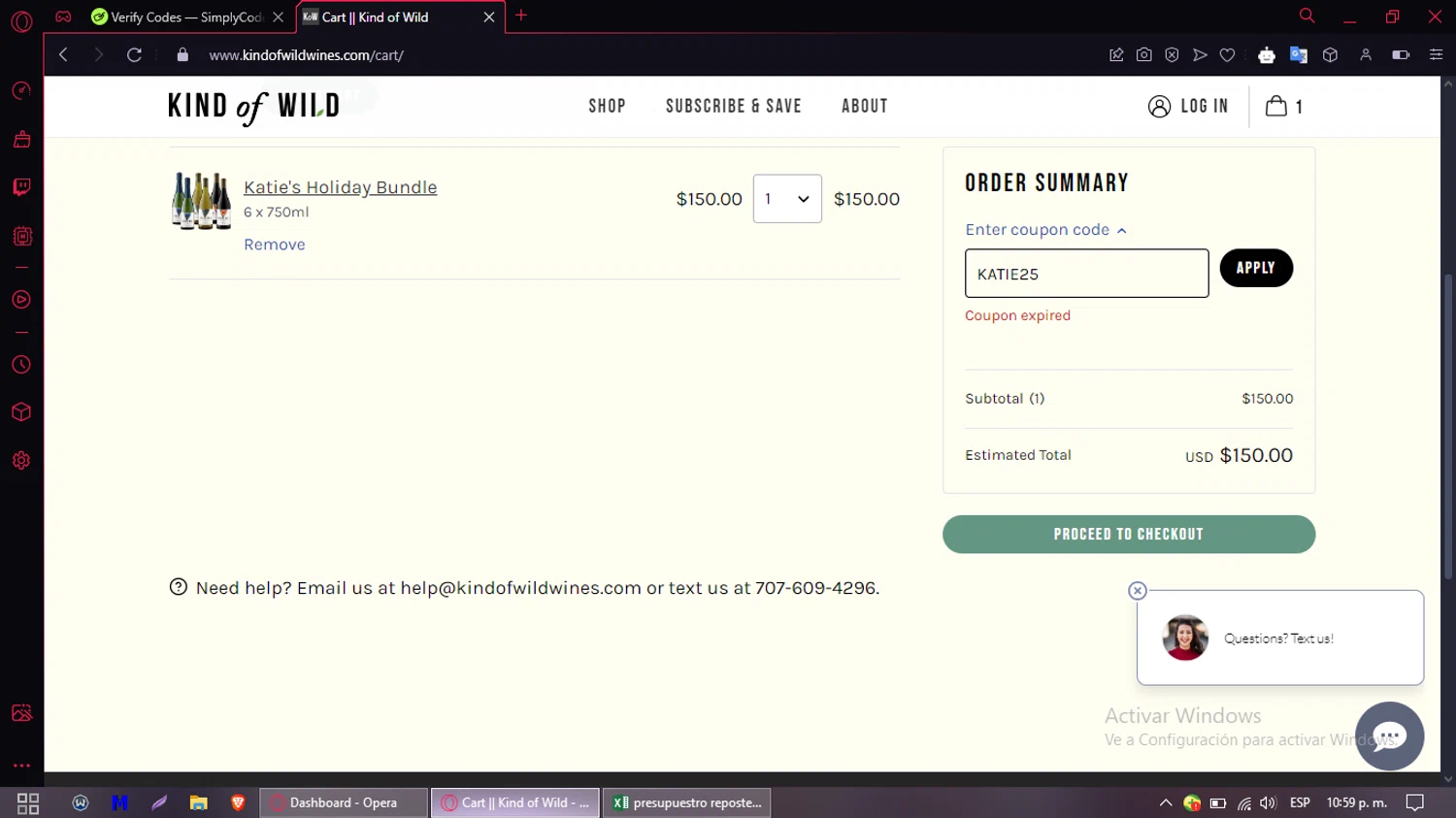Click Katie's Holiday Bundle bottle thumbnail
1456x818 pixels.
pyautogui.click(x=201, y=201)
